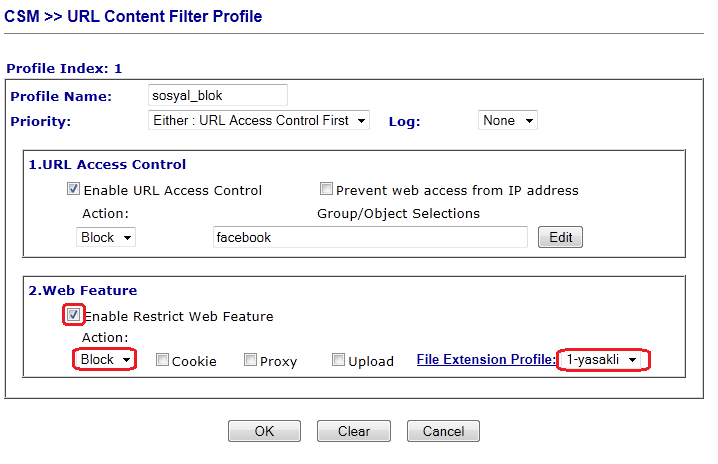The height and width of the screenshot is (464, 718).
Task: Tick the Cookie checkbox
Action: click(162, 360)
